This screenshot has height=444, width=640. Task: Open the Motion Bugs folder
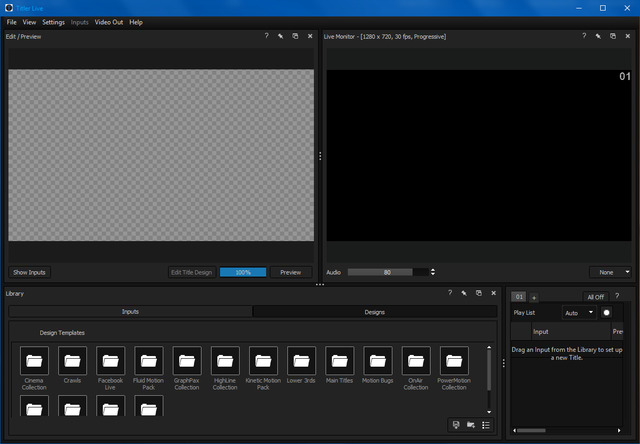pyautogui.click(x=377, y=361)
